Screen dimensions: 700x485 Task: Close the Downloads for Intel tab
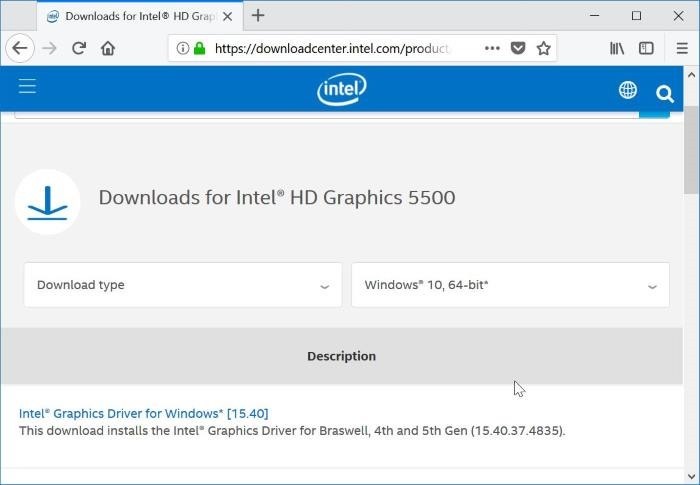(227, 17)
